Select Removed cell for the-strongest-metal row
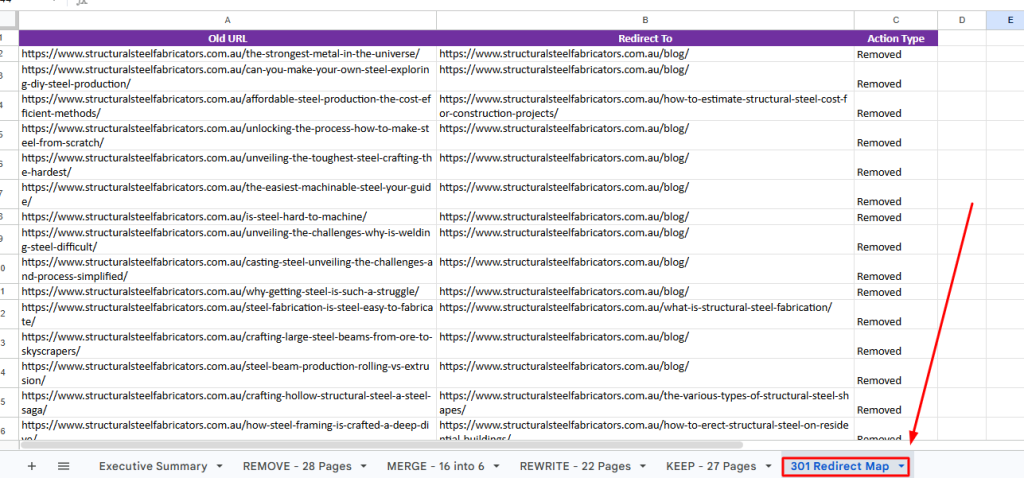This screenshot has height=478, width=1024. coord(896,54)
